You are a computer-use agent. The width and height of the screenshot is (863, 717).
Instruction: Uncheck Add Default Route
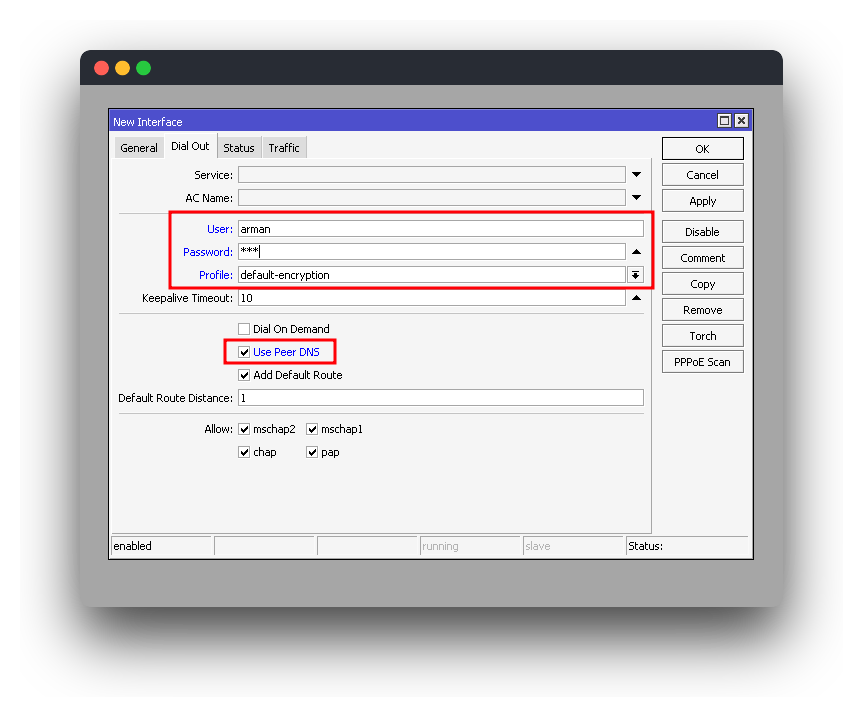click(244, 374)
